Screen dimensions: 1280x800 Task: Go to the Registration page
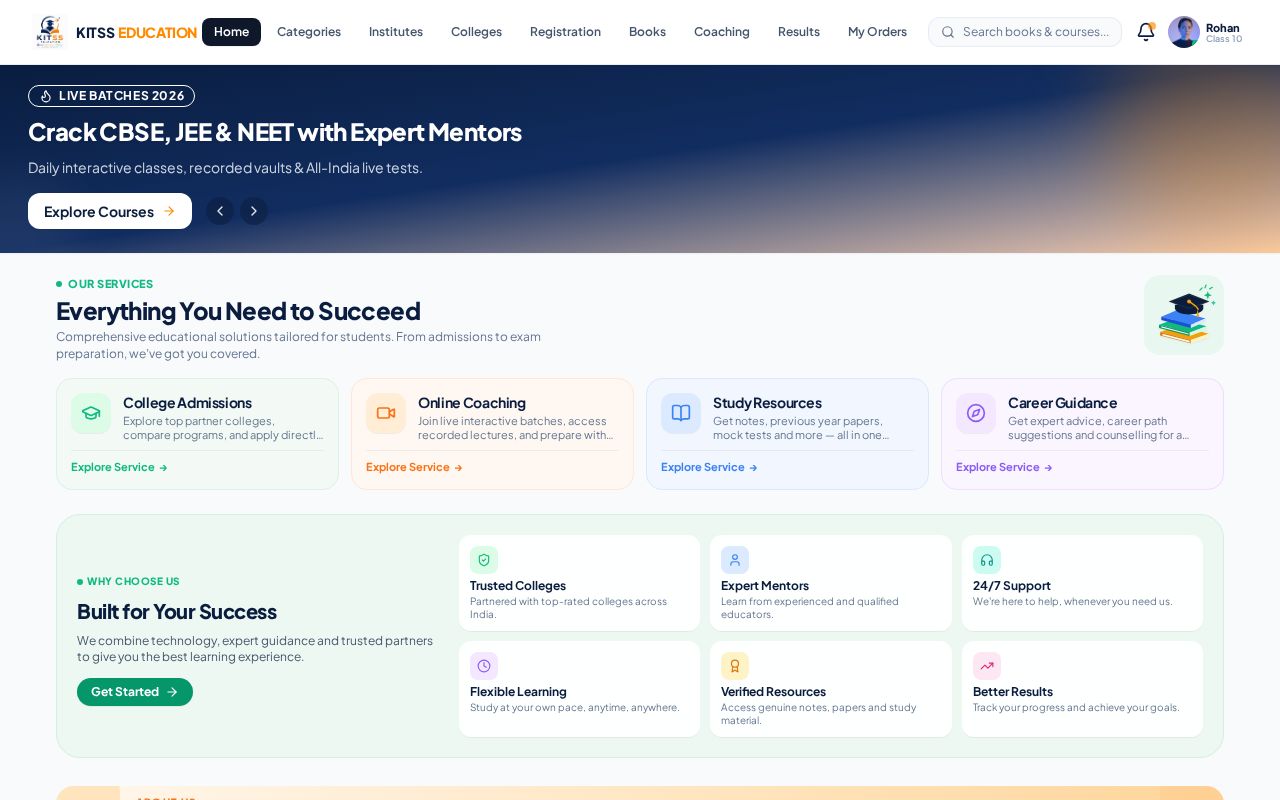point(565,32)
